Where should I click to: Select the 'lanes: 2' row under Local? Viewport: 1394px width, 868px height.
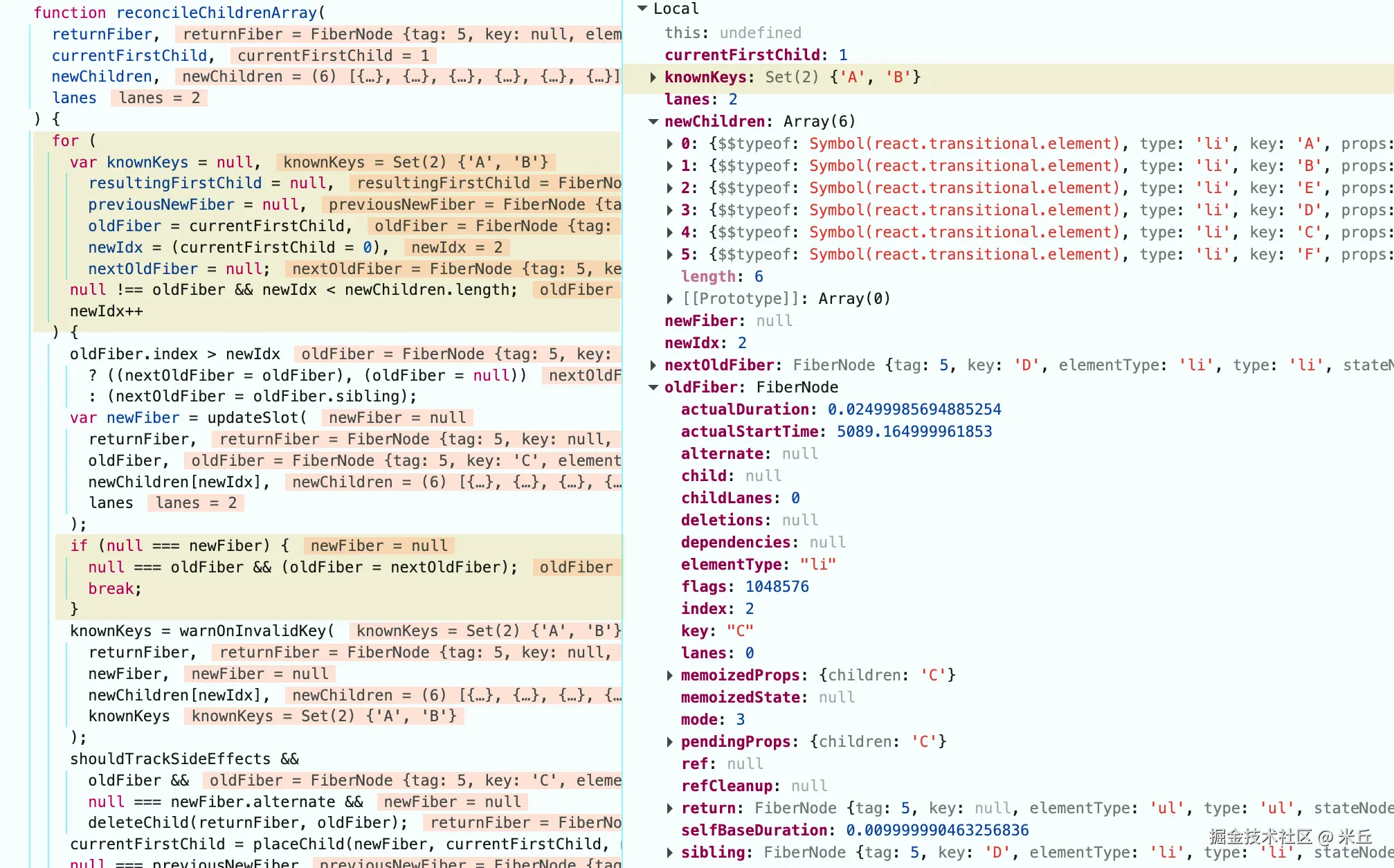(x=700, y=99)
